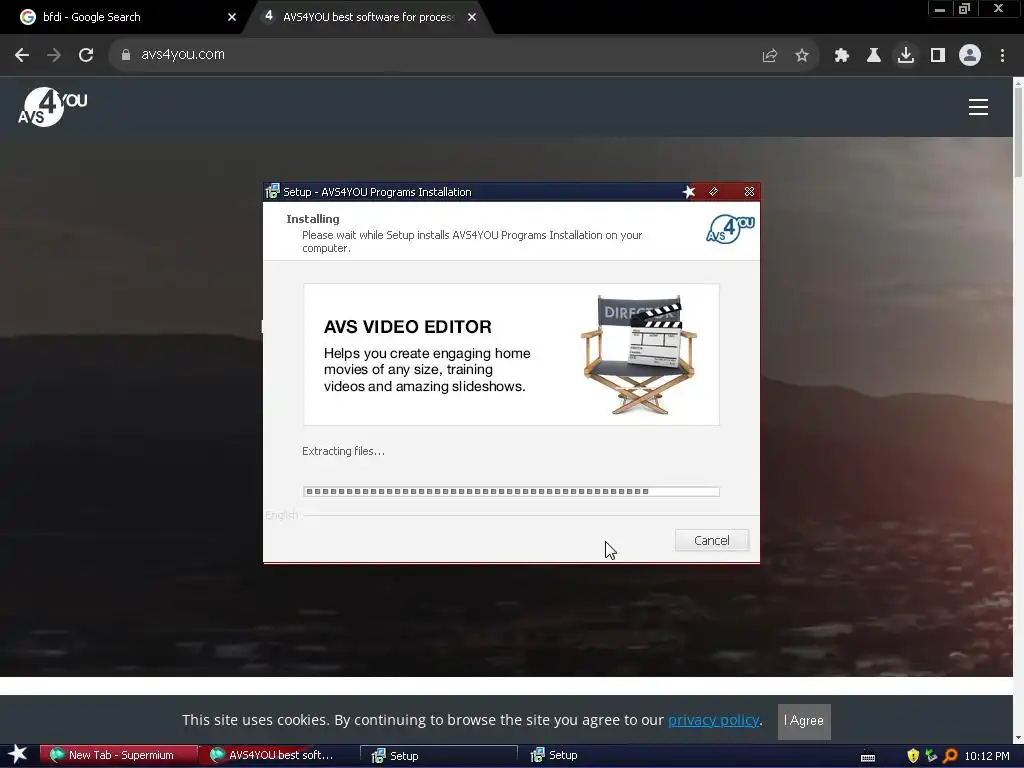
Task: Activate the second Setup taskbar button
Action: click(598, 755)
